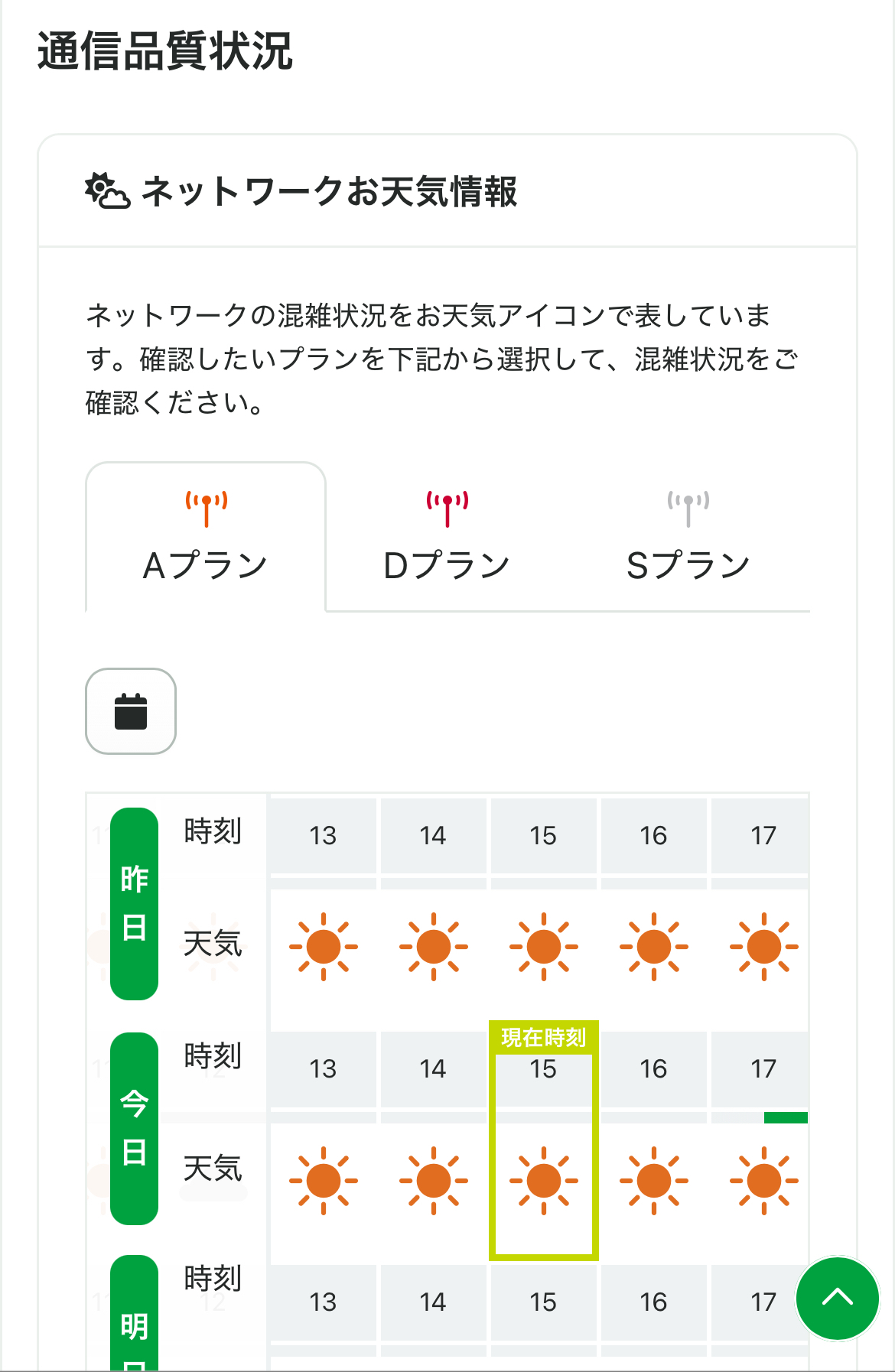Click tomorrow's 15 time cell

coord(543,1302)
